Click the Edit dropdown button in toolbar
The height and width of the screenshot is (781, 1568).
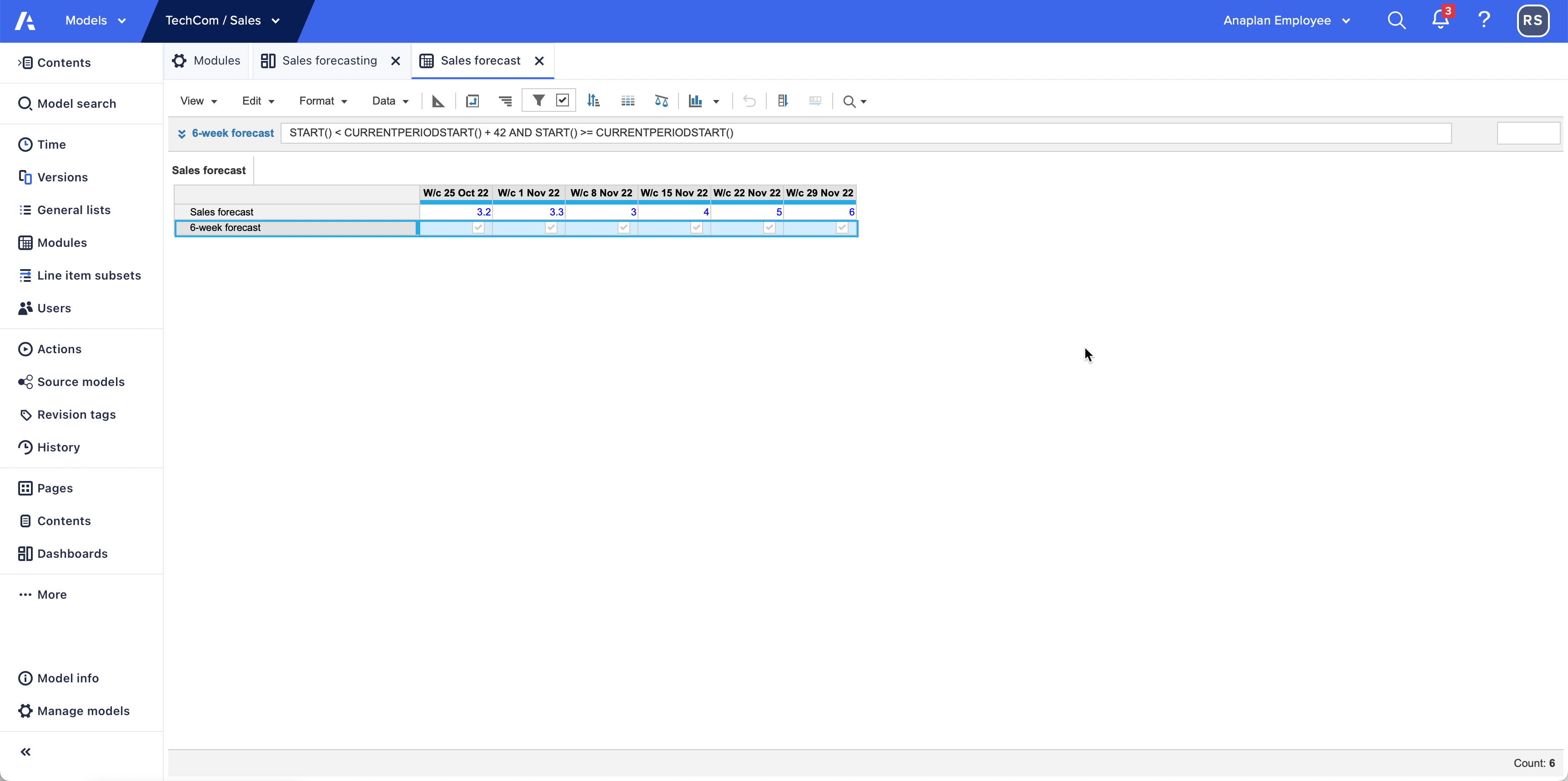tap(256, 100)
